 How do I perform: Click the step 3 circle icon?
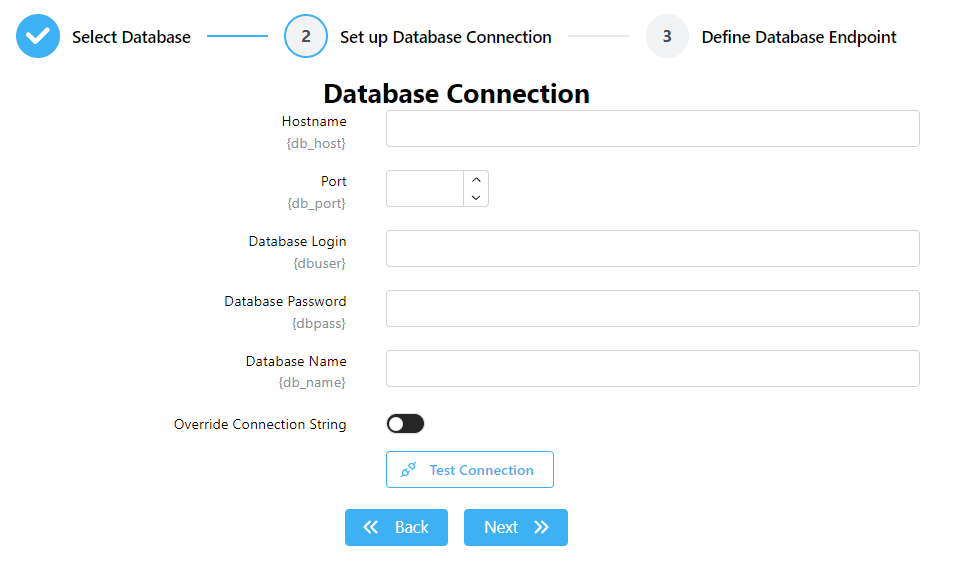[x=667, y=37]
